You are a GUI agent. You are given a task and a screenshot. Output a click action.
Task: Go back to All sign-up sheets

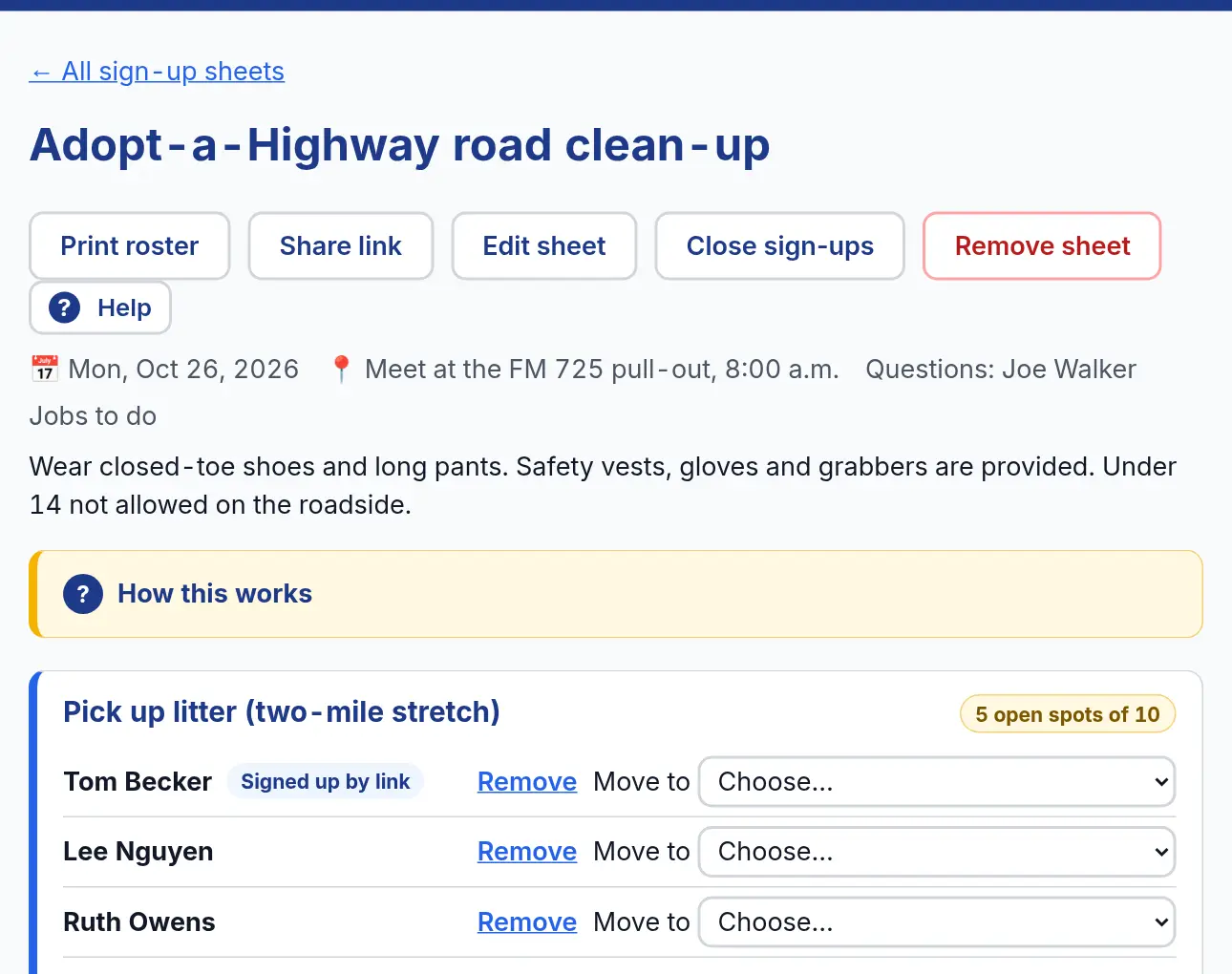157,72
